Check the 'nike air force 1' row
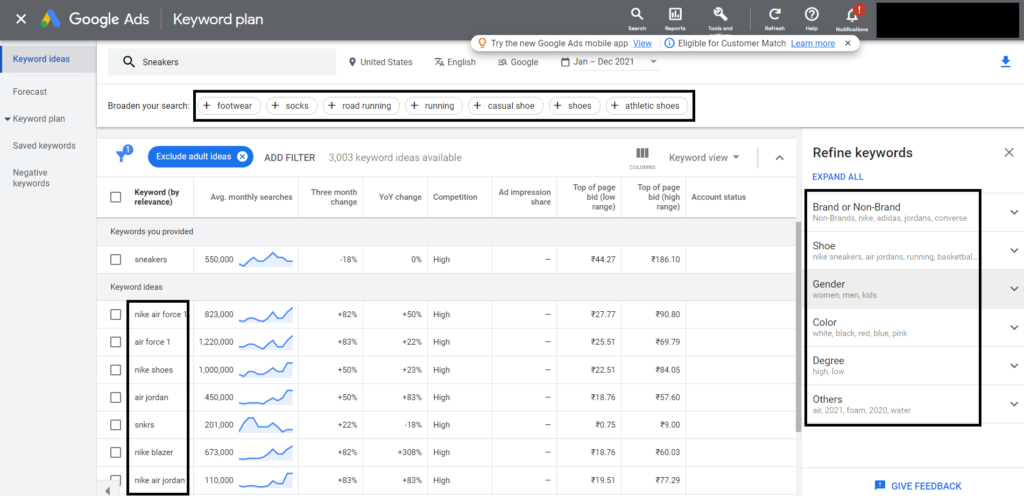1024x496 pixels. [116, 315]
